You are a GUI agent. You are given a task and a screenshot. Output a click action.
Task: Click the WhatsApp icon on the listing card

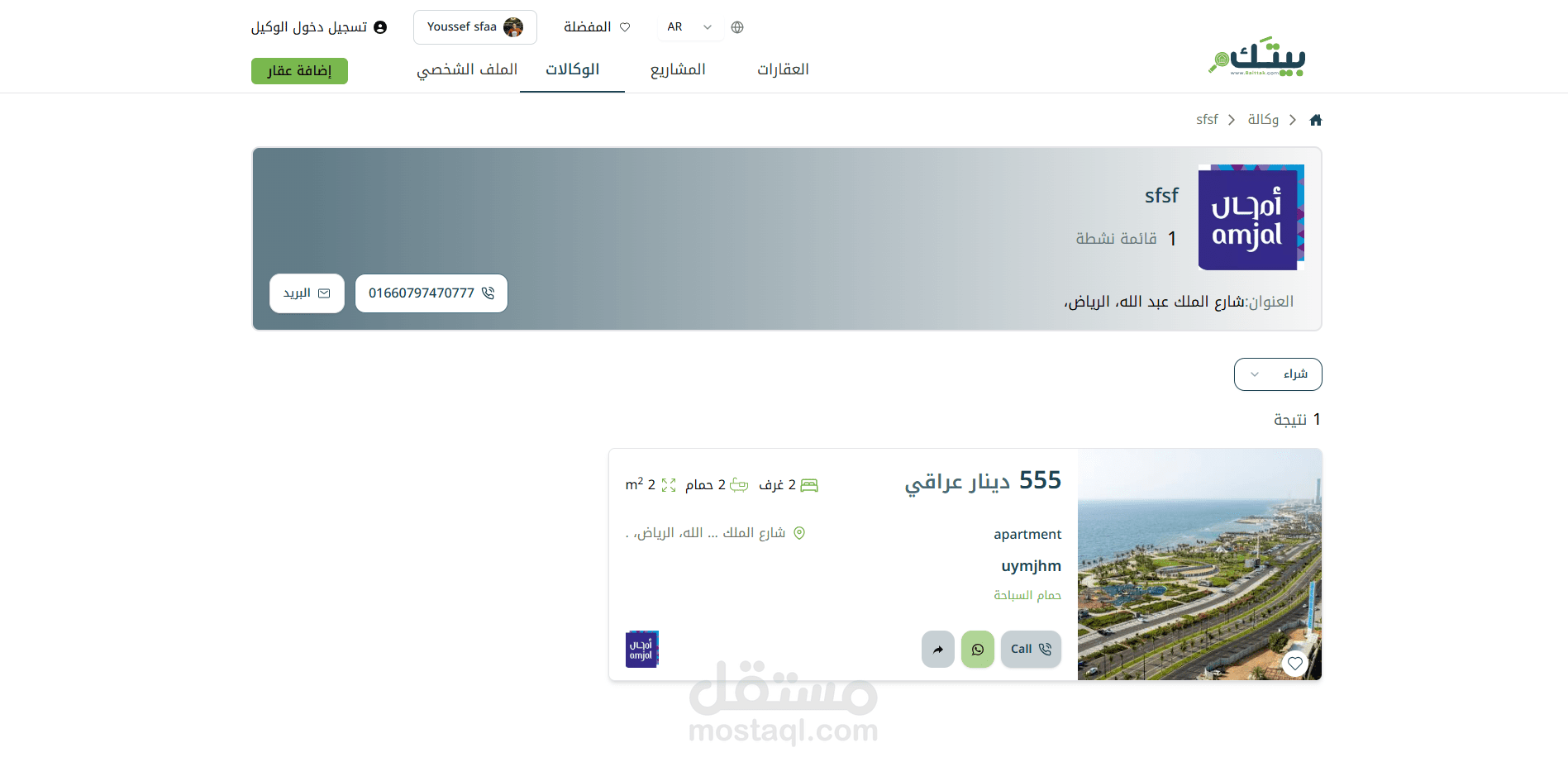pyautogui.click(x=978, y=650)
